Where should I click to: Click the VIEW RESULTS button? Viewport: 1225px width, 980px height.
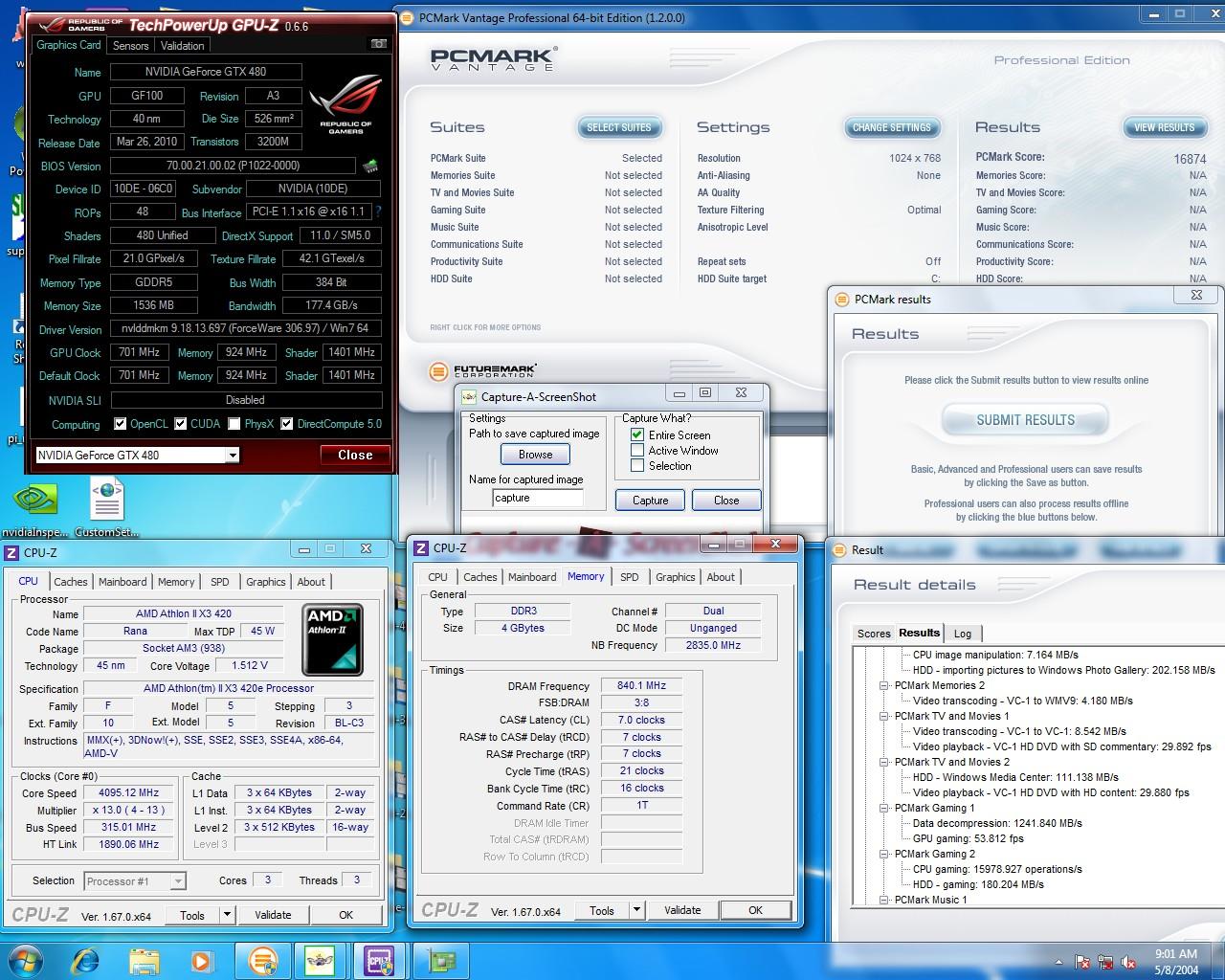pyautogui.click(x=1165, y=127)
